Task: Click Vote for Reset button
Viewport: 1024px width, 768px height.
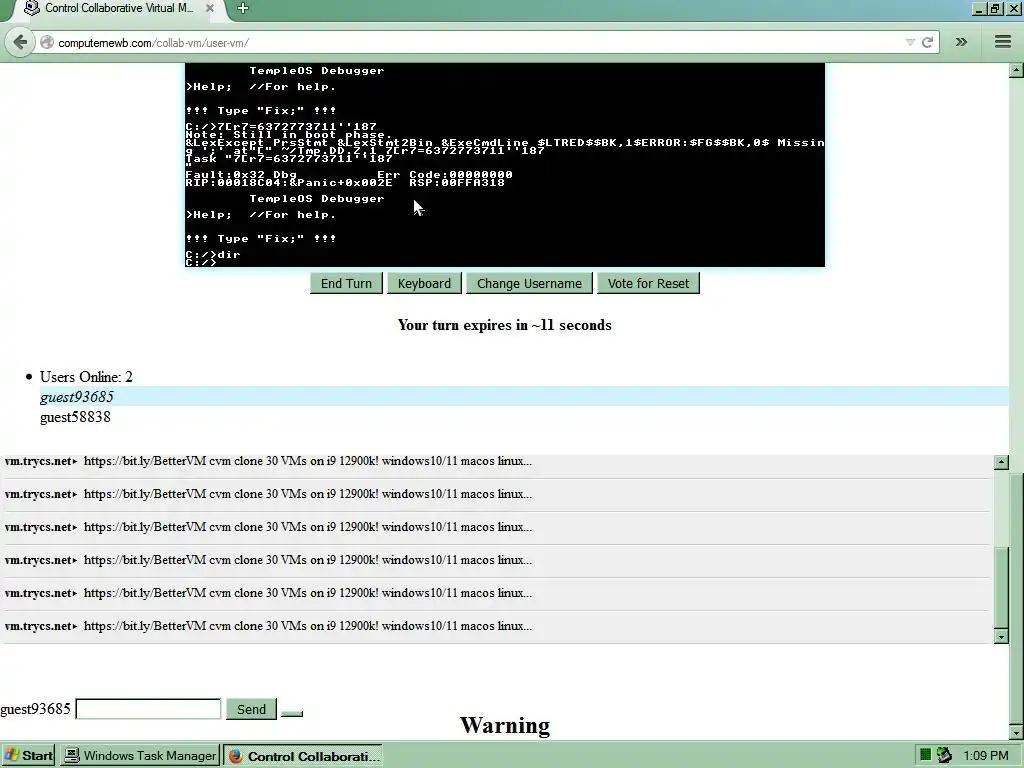Action: [648, 283]
